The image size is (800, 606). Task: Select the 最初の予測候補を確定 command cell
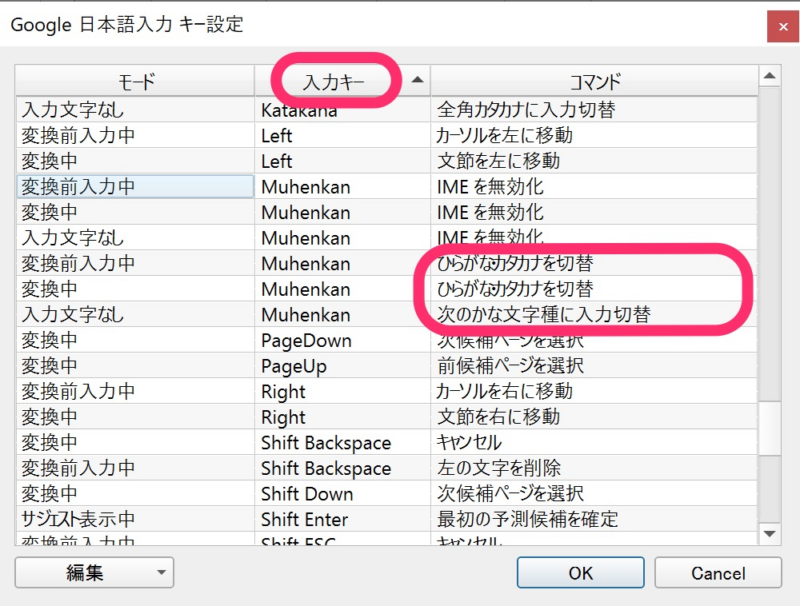[594, 519]
